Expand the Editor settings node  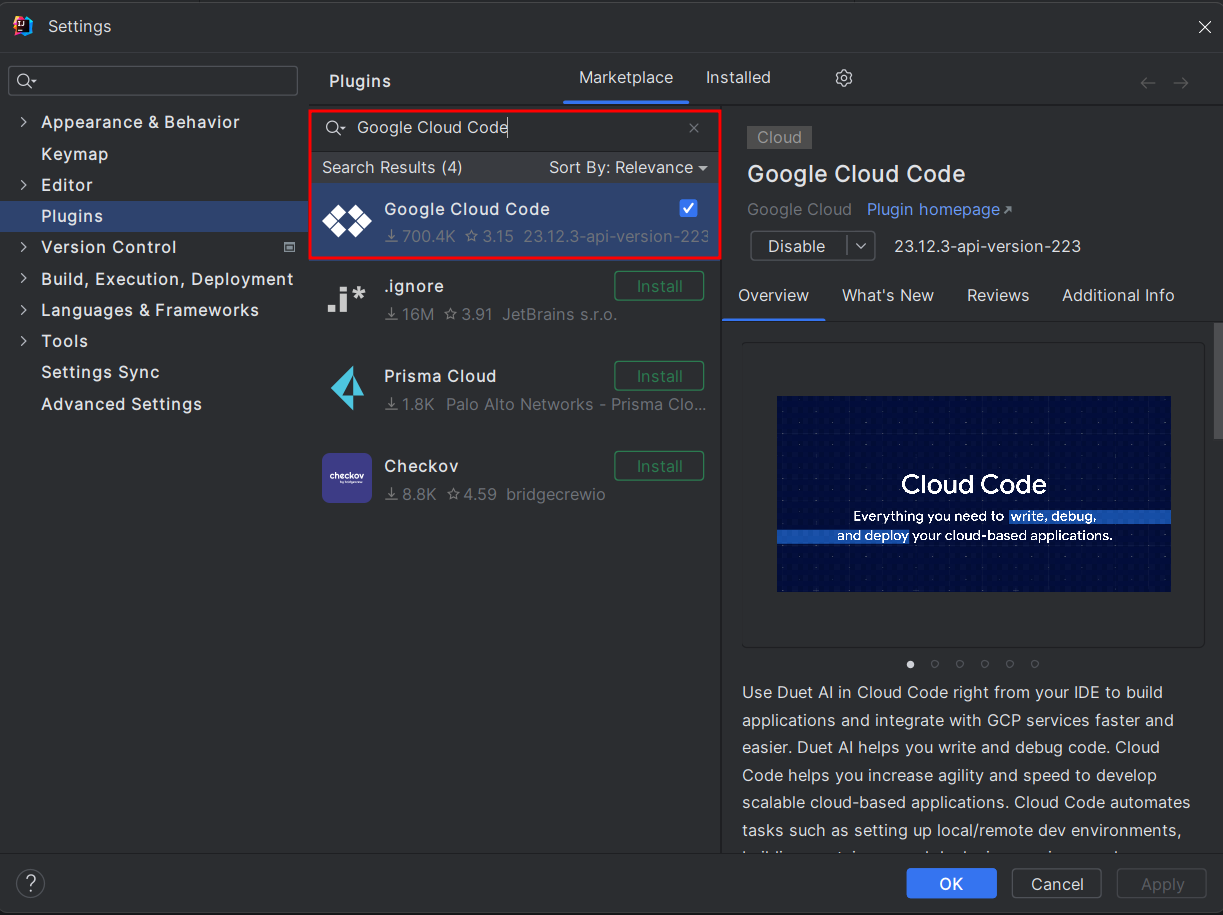point(24,185)
